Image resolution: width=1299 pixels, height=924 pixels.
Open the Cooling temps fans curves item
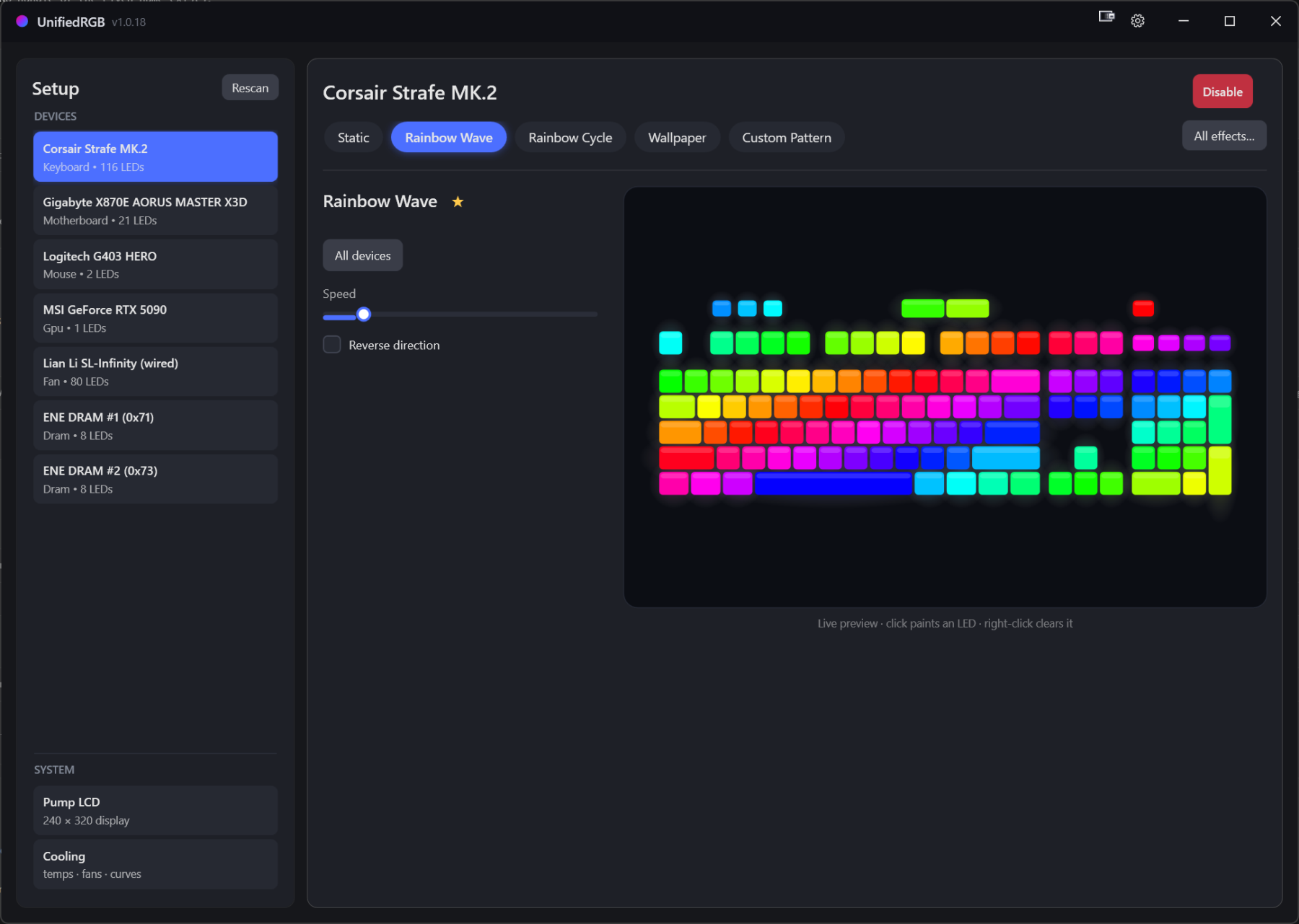[155, 864]
